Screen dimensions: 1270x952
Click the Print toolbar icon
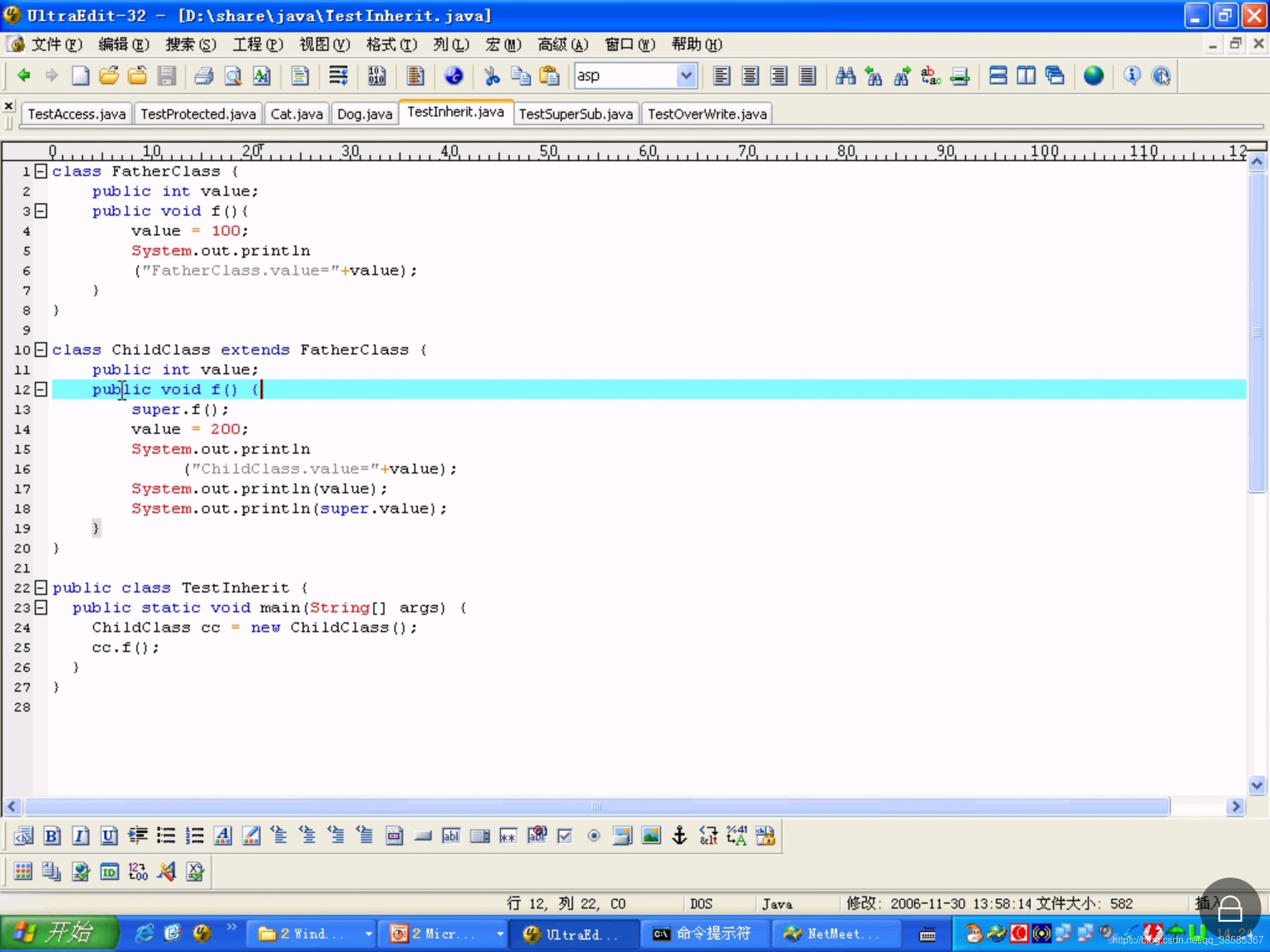click(203, 76)
